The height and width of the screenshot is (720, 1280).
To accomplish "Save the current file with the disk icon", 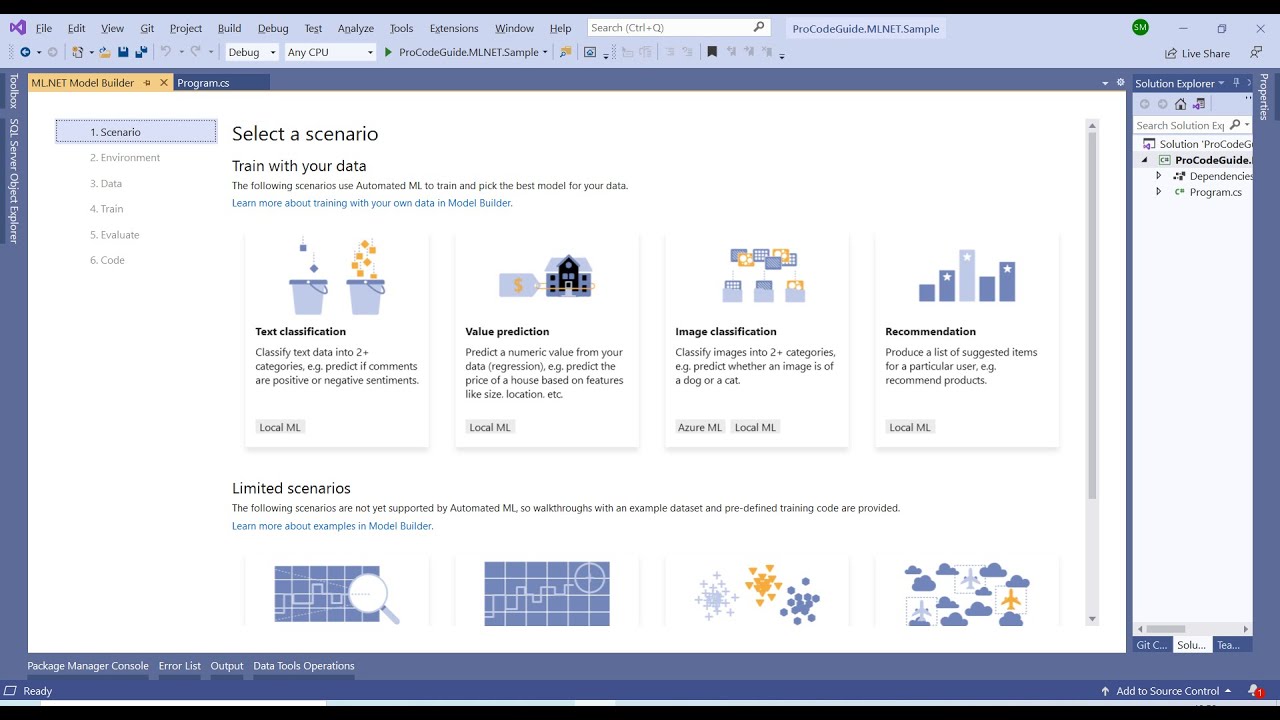I will coord(123,52).
